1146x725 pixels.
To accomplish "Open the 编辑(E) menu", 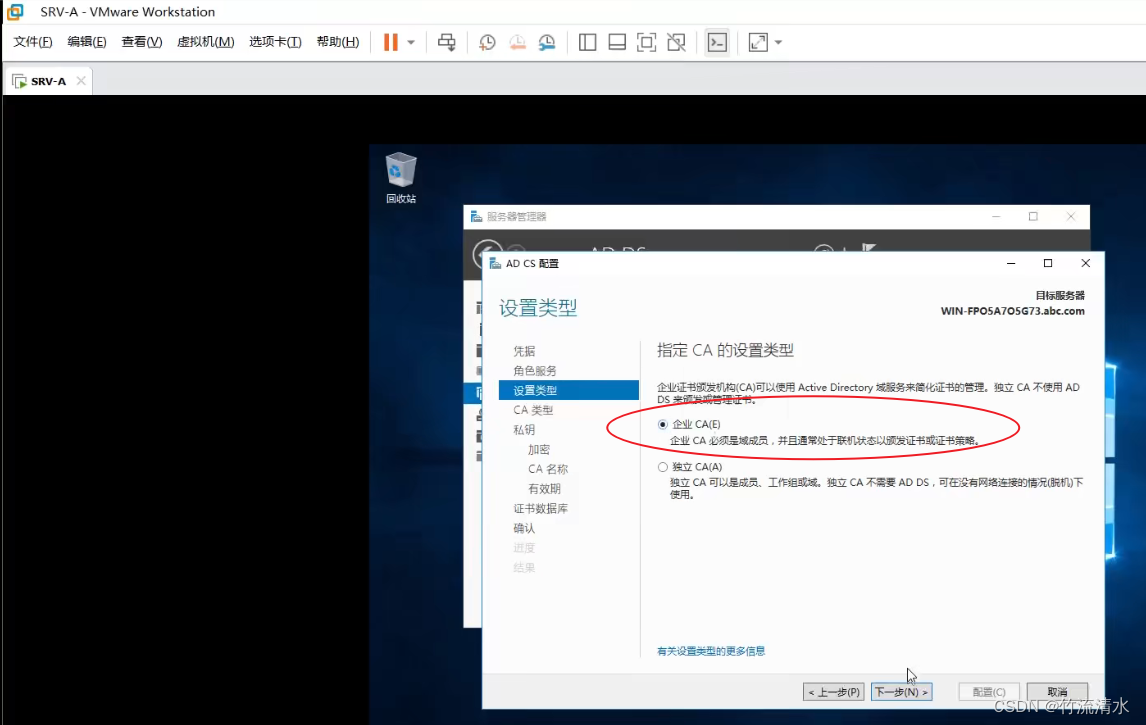I will point(87,42).
